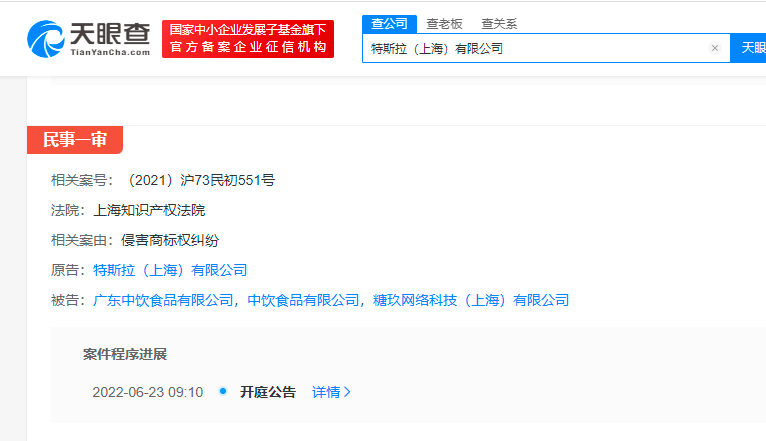Click the search field containing 特斯拉（上海）有限公司
This screenshot has height=441, width=766.
pyautogui.click(x=546, y=48)
